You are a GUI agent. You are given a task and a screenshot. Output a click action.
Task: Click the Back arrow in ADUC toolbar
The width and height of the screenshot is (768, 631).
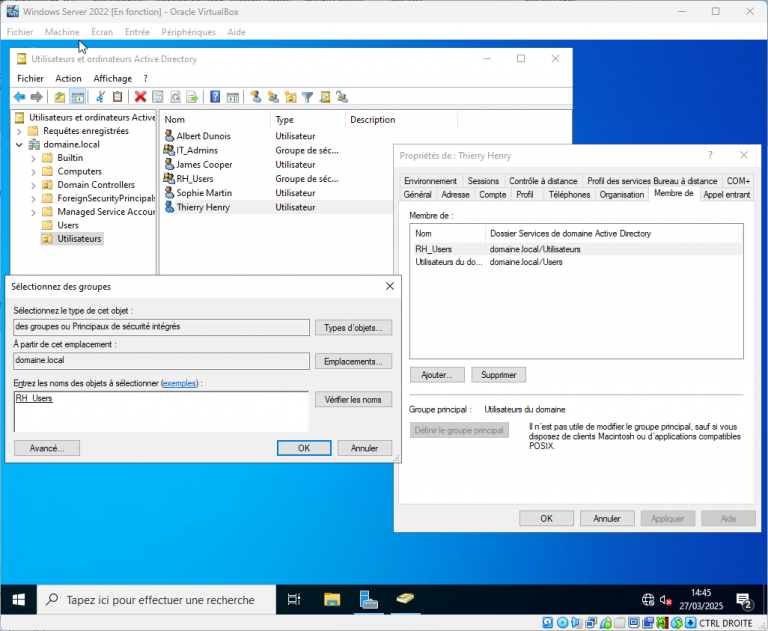(19, 97)
